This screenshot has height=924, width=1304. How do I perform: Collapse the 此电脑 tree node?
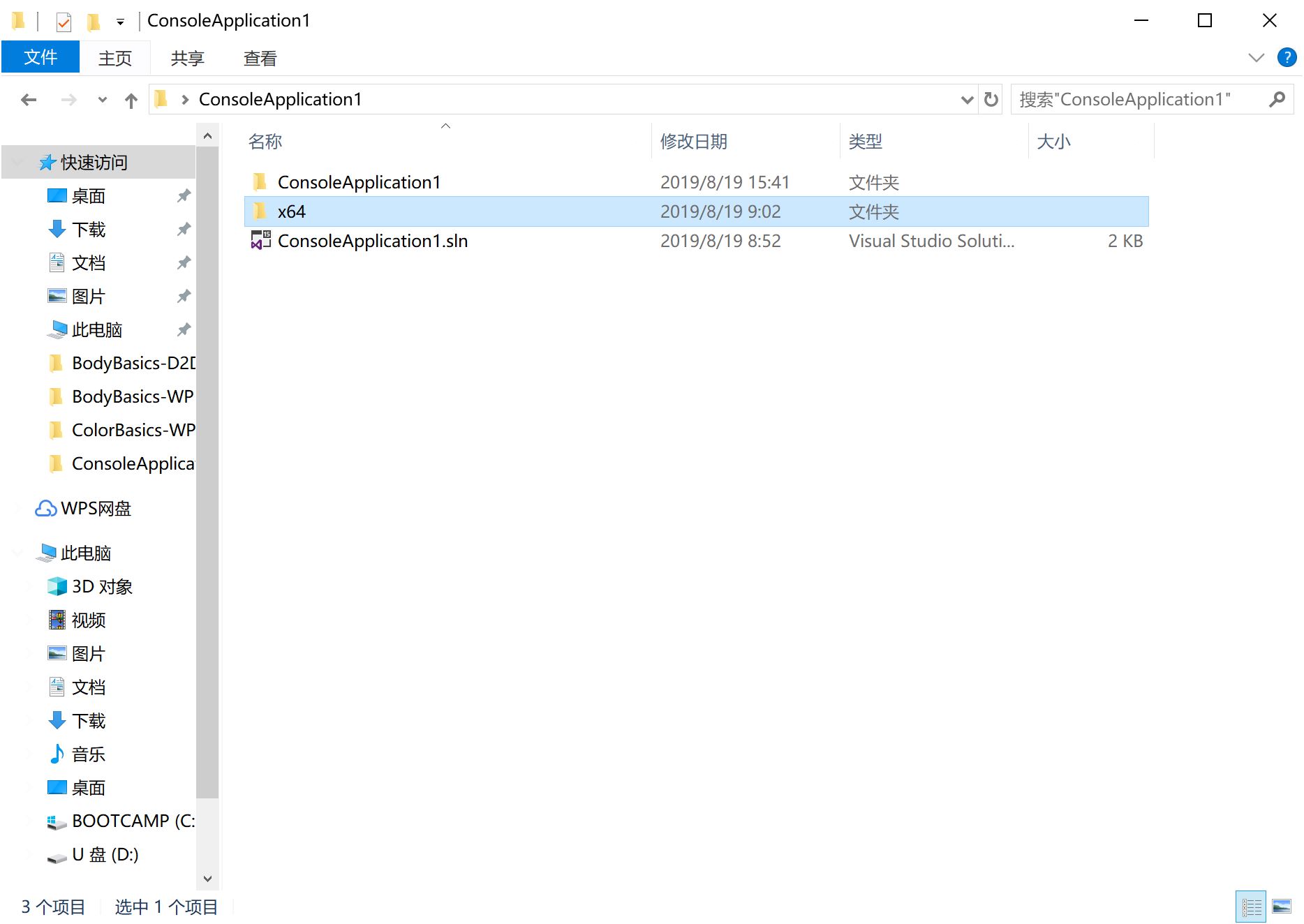point(19,553)
